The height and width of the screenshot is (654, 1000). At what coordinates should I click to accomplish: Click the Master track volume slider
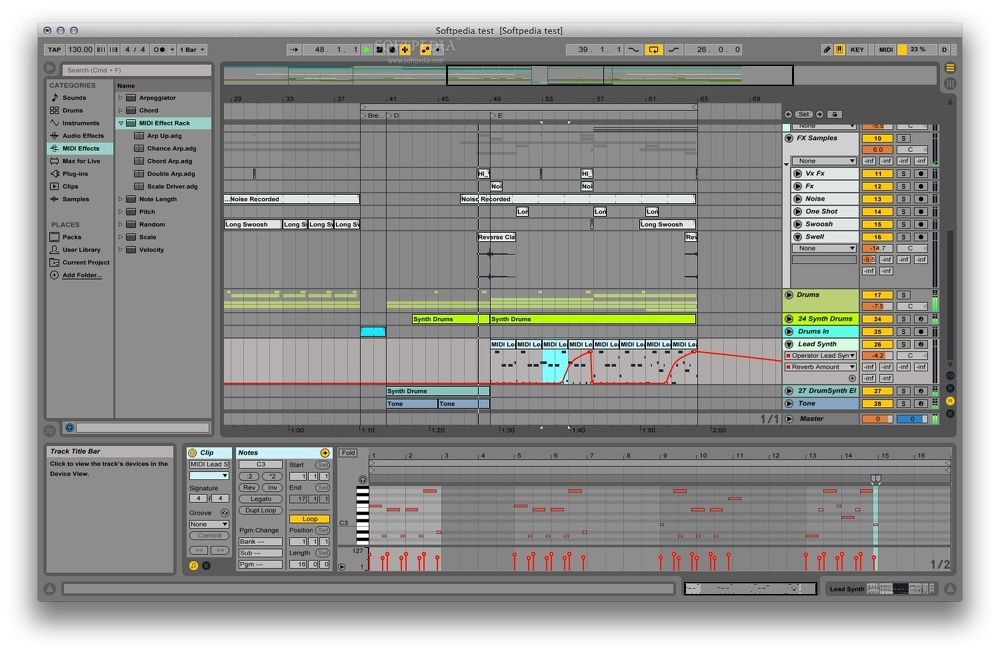[877, 419]
